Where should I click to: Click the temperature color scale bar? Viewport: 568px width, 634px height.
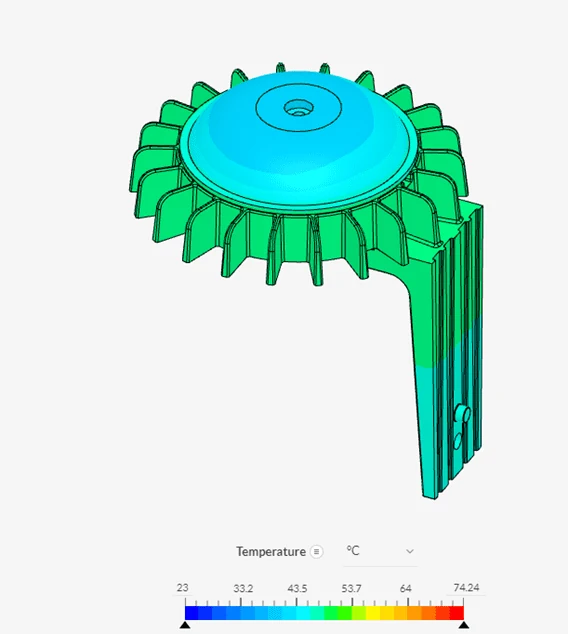(324, 613)
